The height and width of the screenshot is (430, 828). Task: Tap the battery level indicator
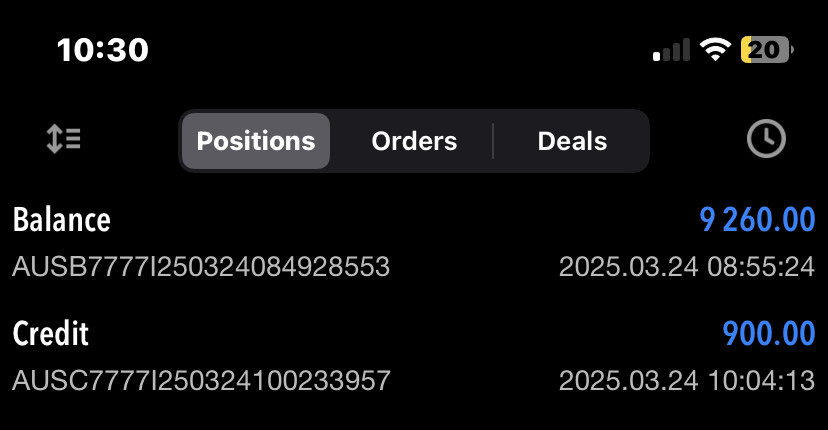pos(767,50)
